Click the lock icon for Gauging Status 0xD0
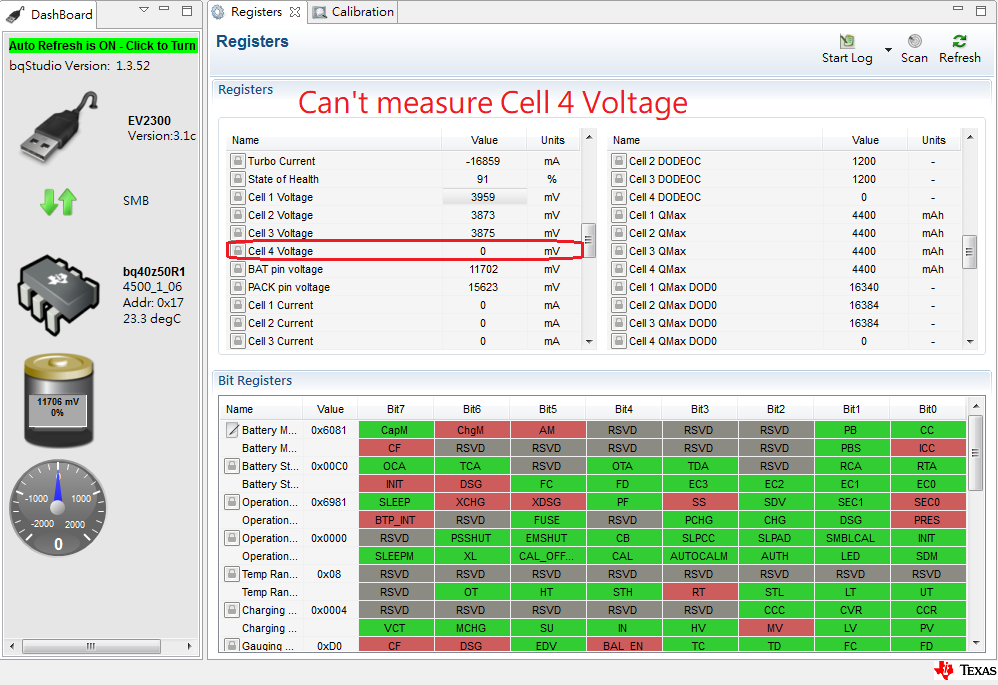998x685 pixels. click(232, 645)
